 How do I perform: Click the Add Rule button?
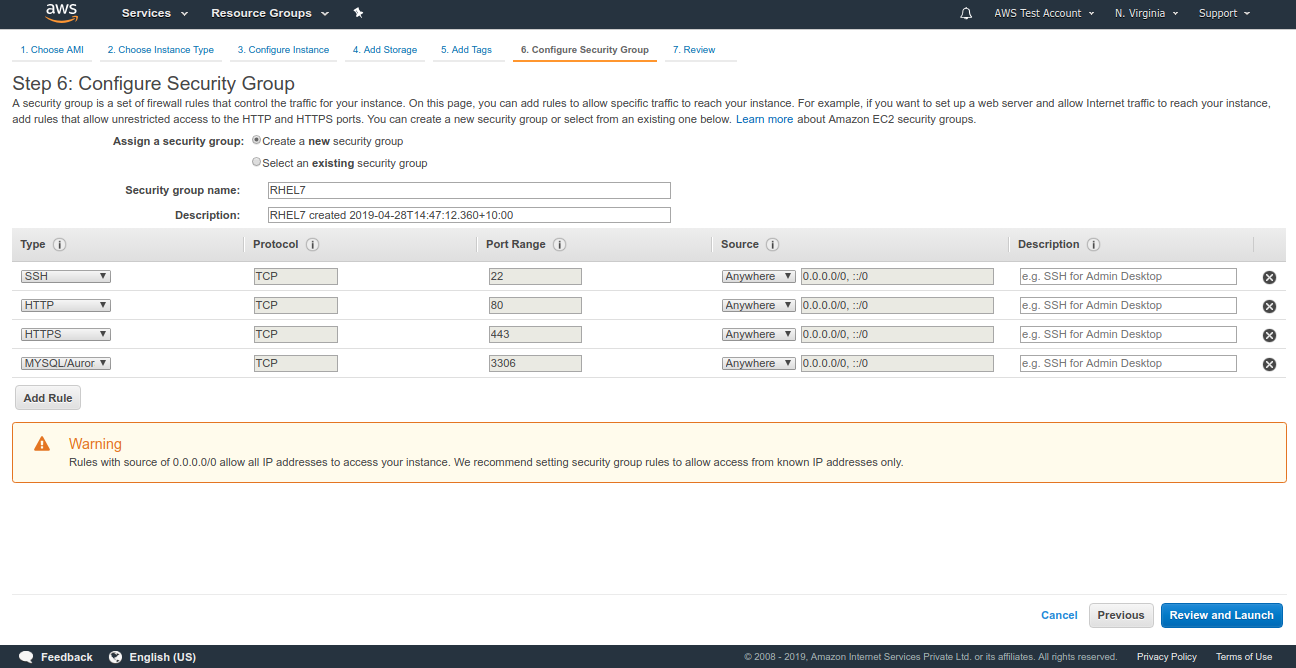tap(48, 398)
